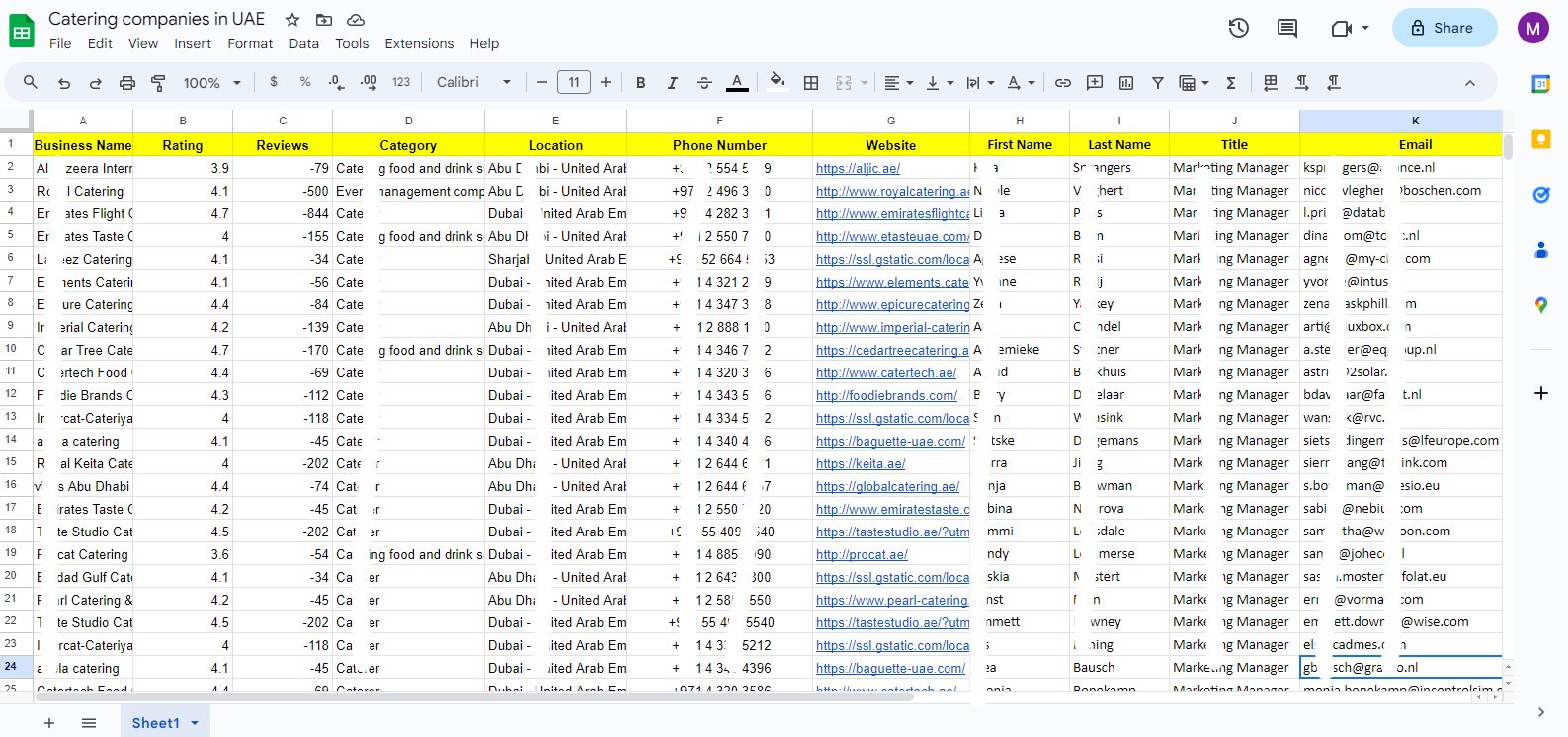This screenshot has width=1568, height=737.
Task: Toggle bold formatting
Action: point(641,83)
